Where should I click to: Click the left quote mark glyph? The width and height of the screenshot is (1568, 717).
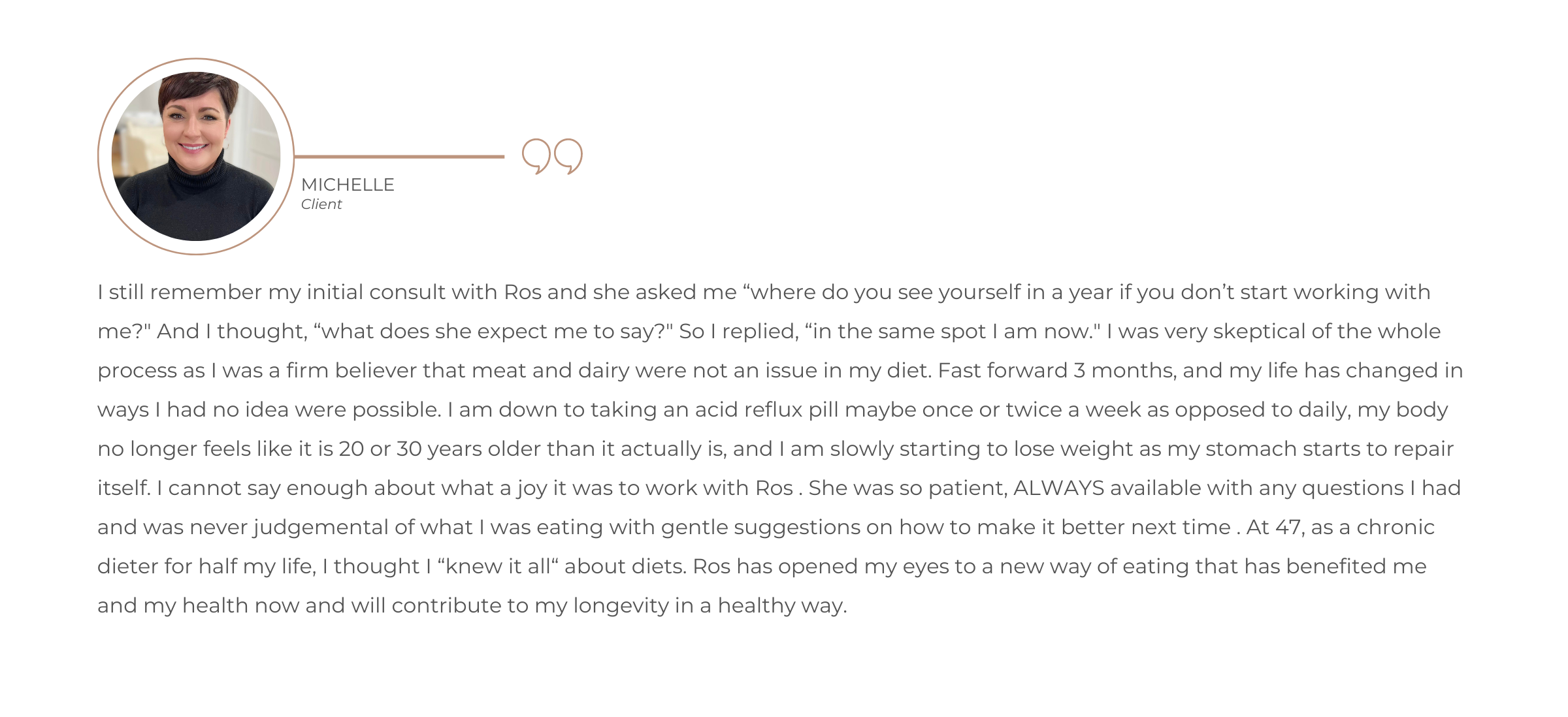point(536,157)
